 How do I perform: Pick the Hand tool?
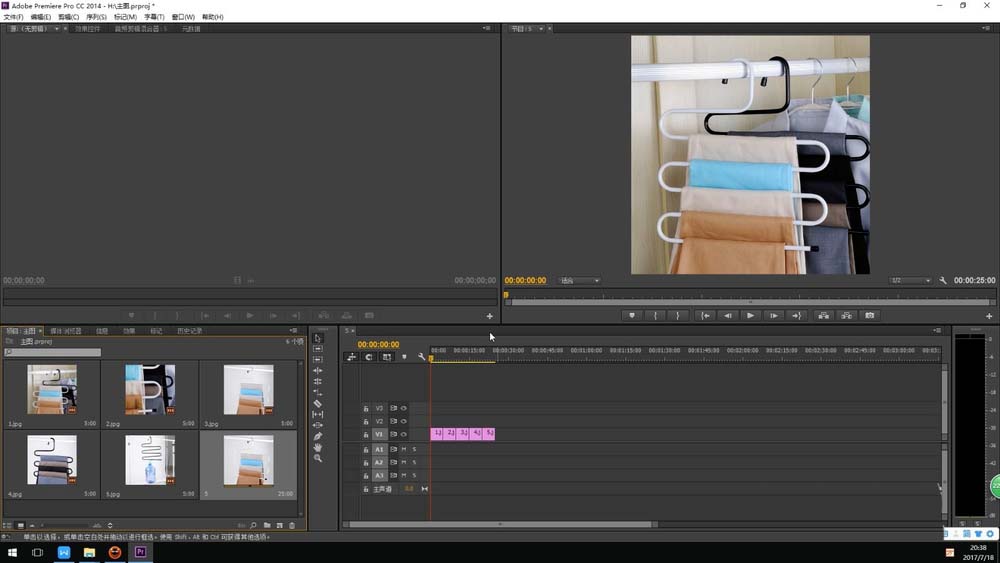tap(318, 447)
